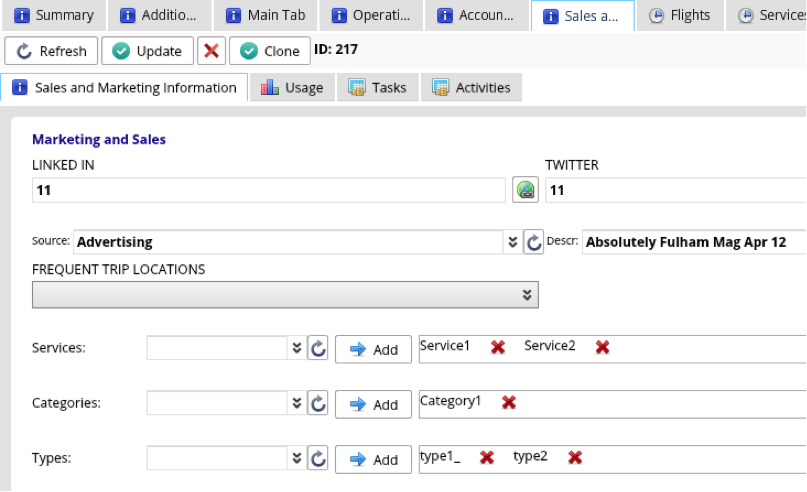Viewport: 807px width, 492px height.
Task: Open the Flights tab
Action: click(x=680, y=15)
